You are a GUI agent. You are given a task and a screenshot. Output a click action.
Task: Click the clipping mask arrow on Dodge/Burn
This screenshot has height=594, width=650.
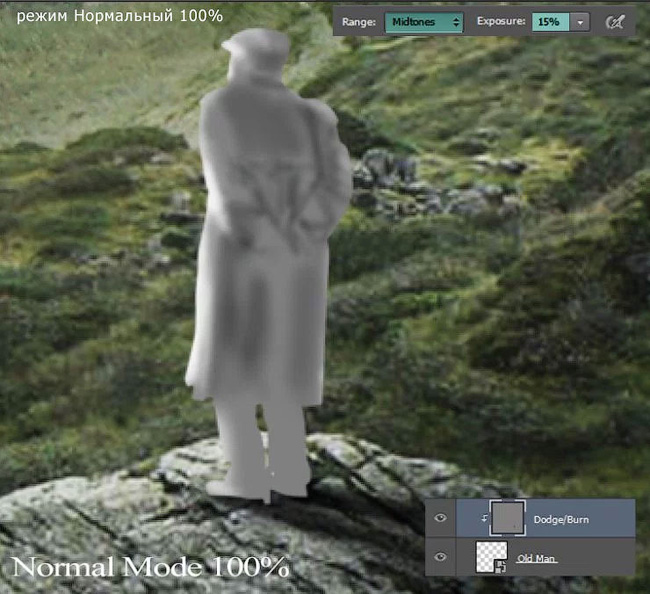tap(484, 518)
